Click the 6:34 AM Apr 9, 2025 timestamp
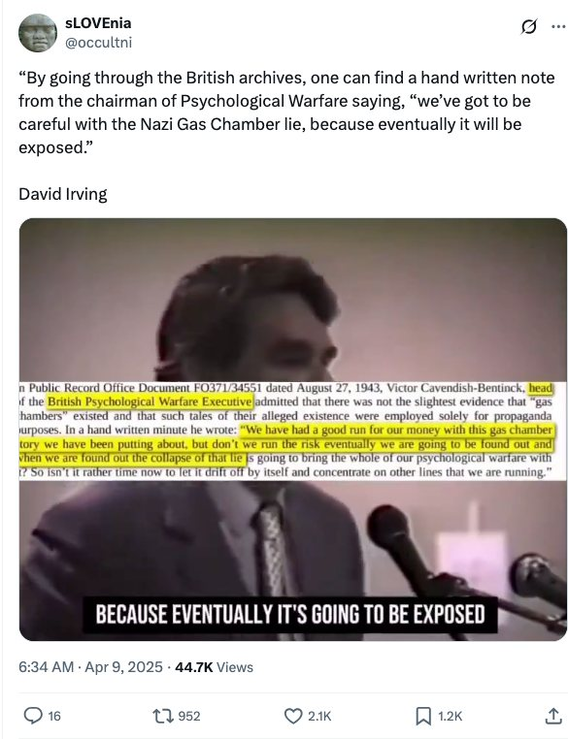Viewport: 568px width, 739px height. click(91, 667)
